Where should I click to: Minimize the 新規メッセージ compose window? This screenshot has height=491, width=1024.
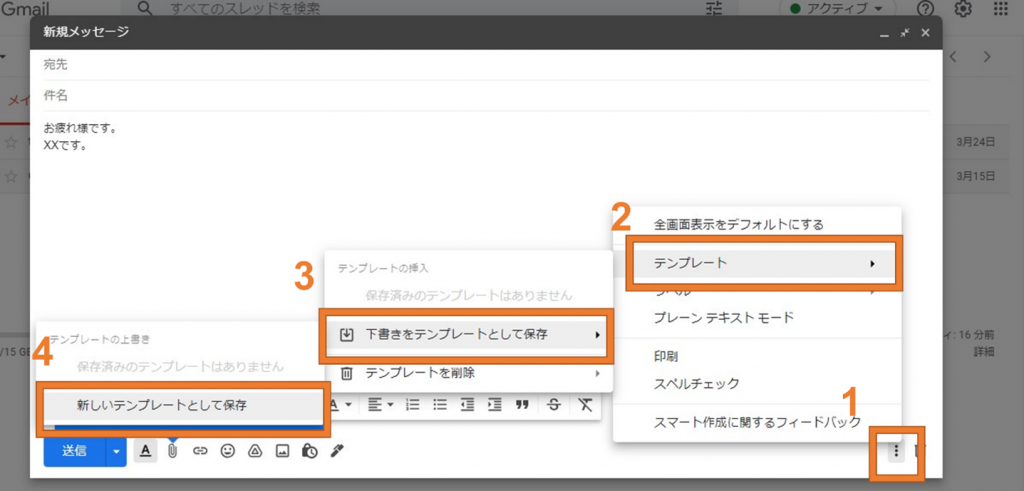coord(884,33)
